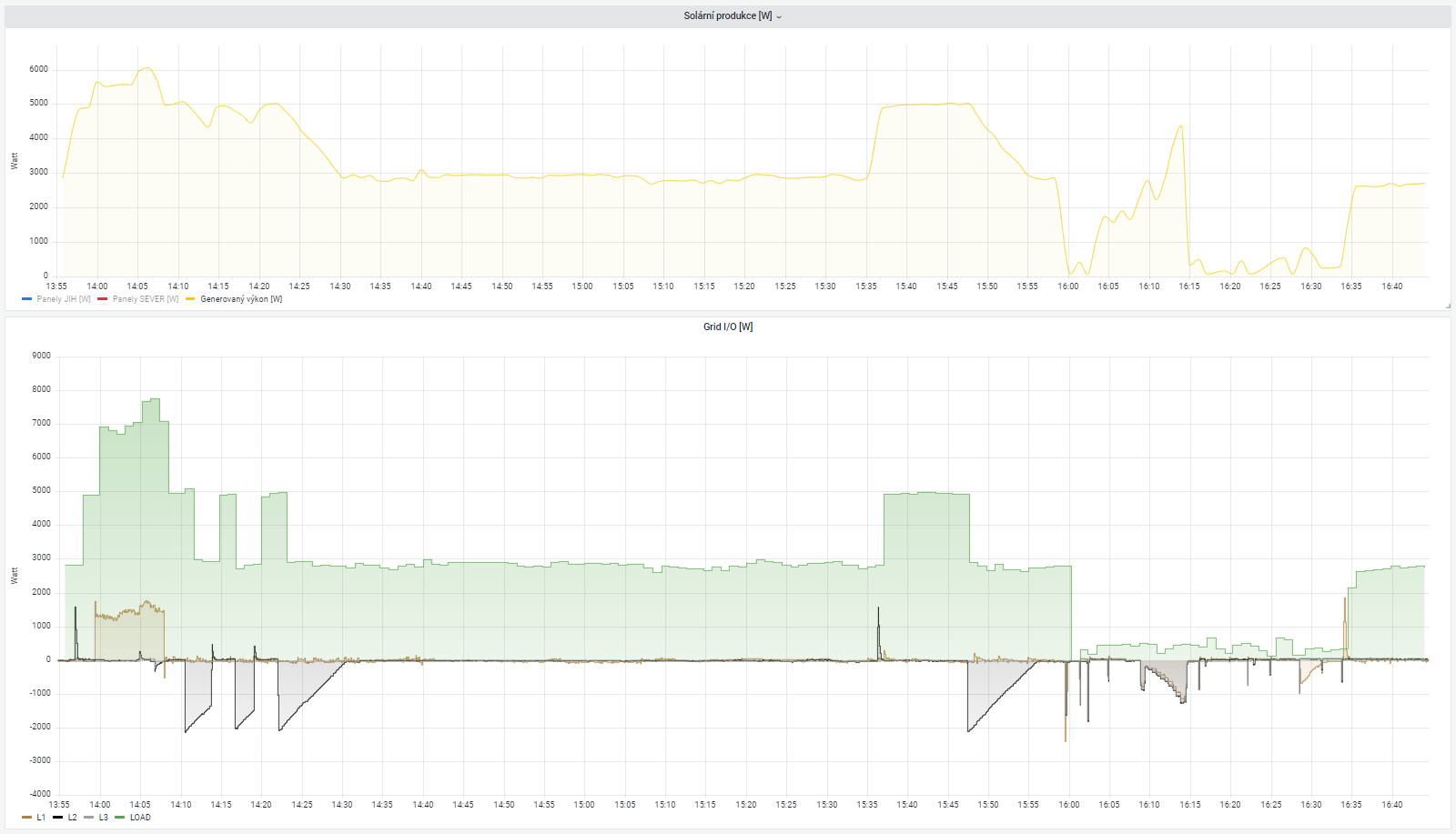Viewport: 1456px width, 834px height.
Task: Click the 16:40 time label in the solar chart
Action: point(1392,286)
